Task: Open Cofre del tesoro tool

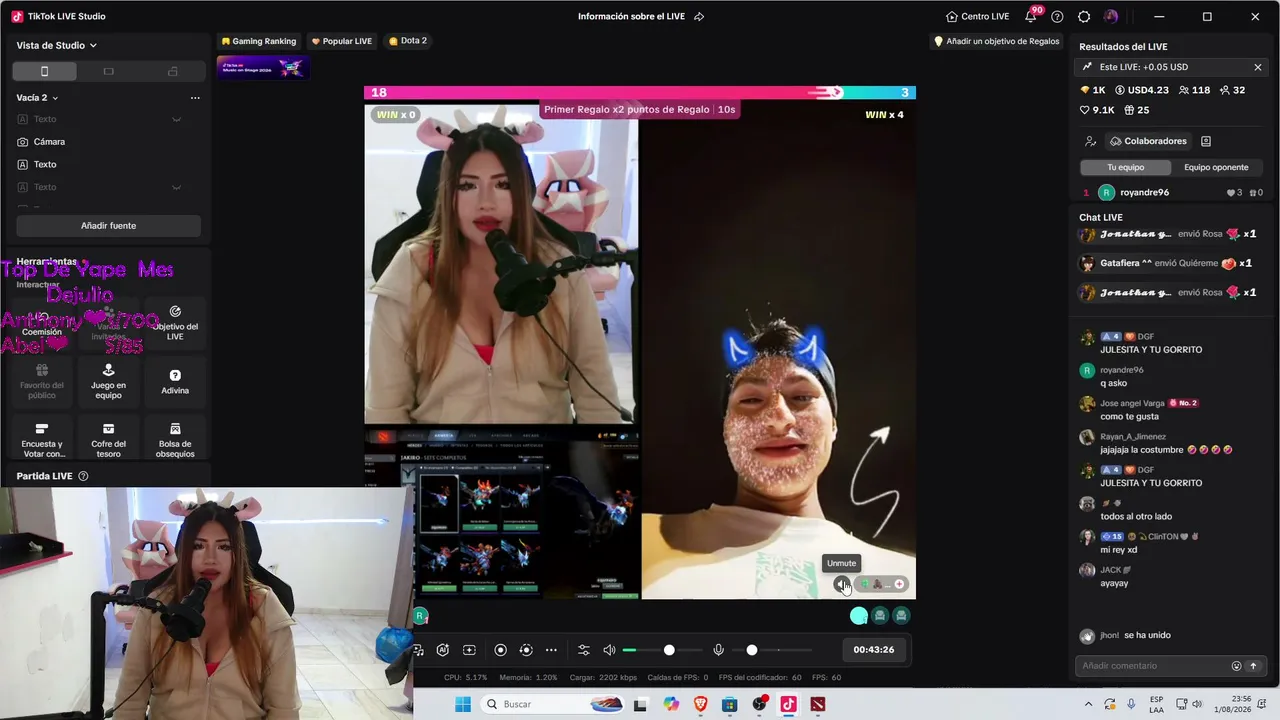Action: [x=108, y=440]
